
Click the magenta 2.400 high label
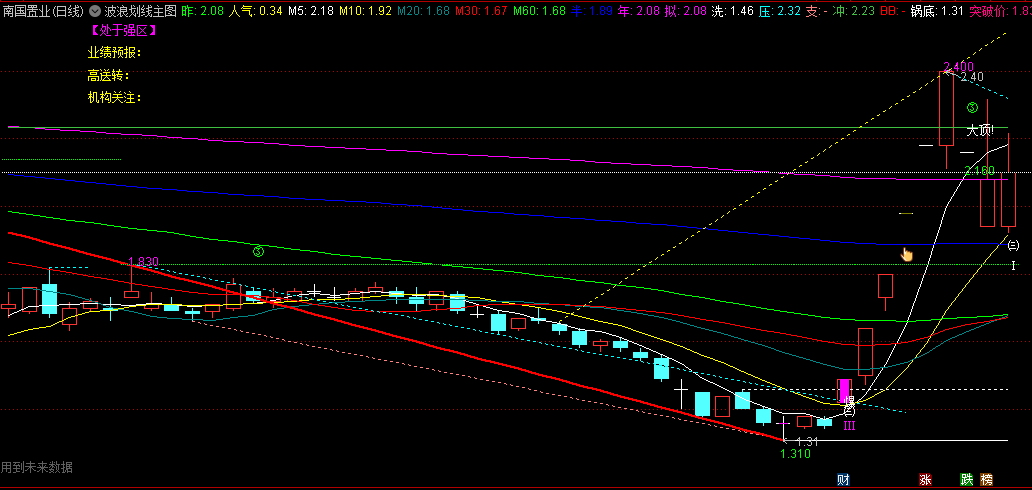[958, 67]
